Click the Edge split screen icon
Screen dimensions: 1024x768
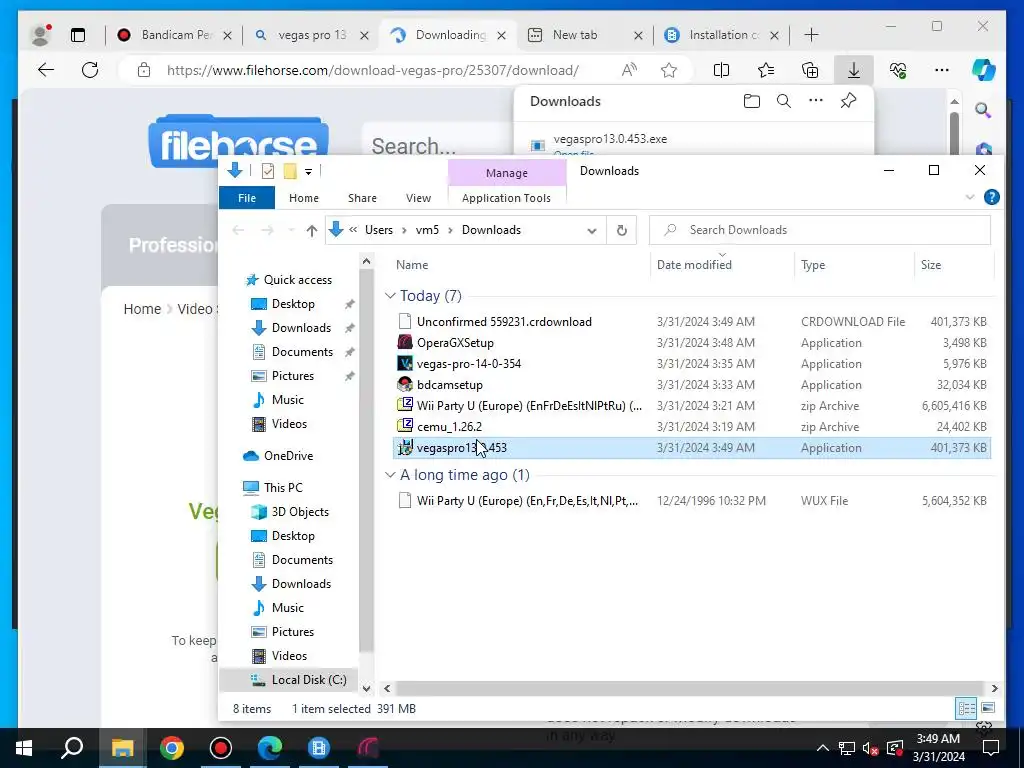pyautogui.click(x=721, y=70)
